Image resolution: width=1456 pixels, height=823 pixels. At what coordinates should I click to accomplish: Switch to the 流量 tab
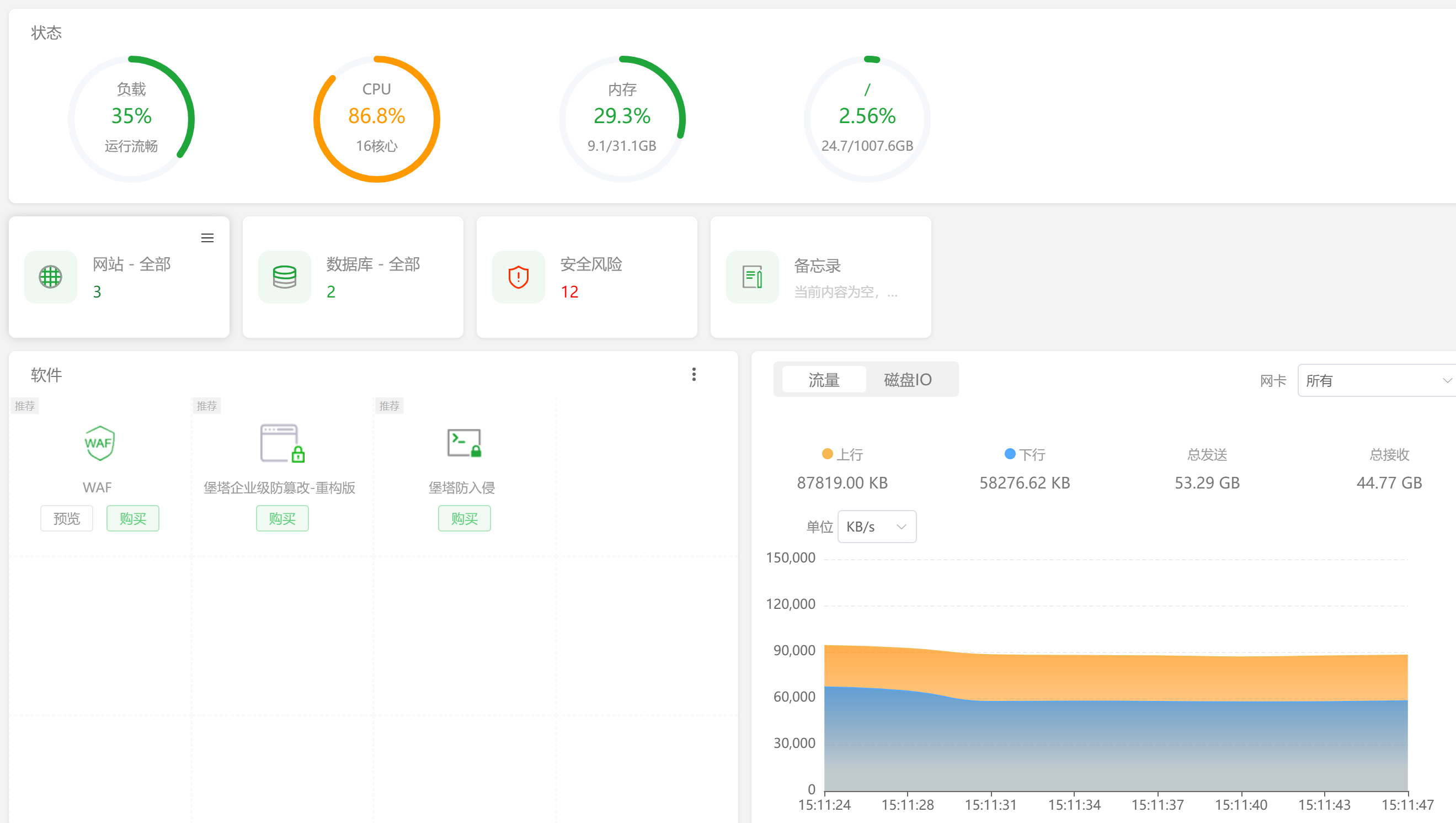[x=824, y=380]
